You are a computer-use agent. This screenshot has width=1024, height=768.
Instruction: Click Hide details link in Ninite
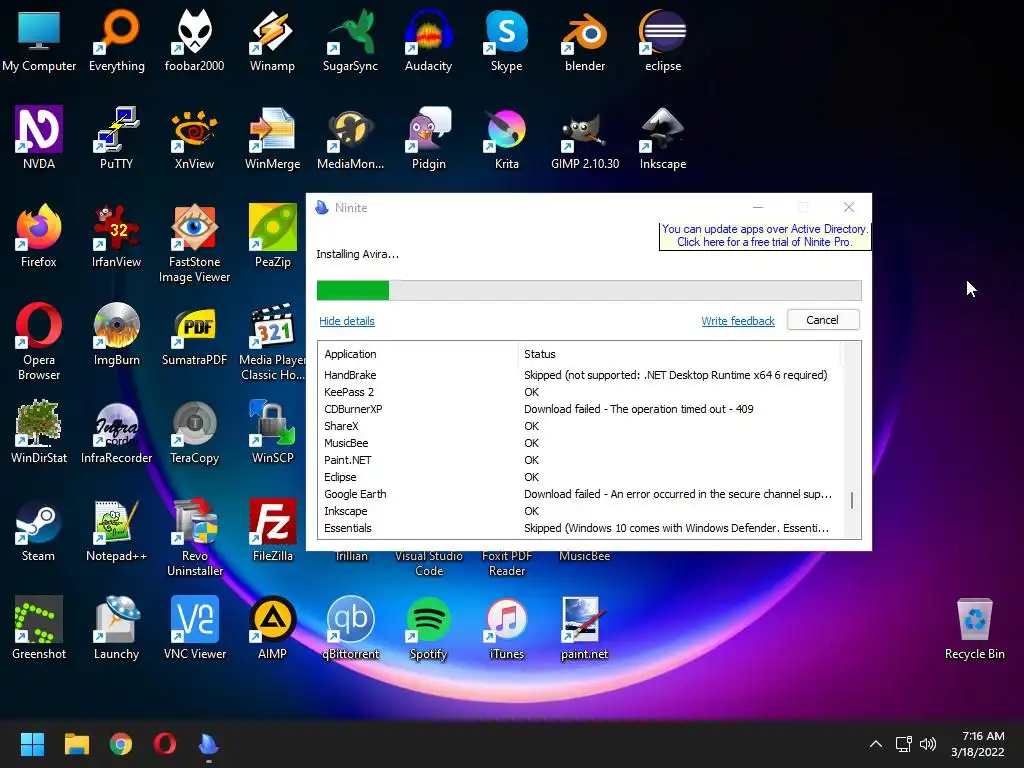pyautogui.click(x=347, y=321)
